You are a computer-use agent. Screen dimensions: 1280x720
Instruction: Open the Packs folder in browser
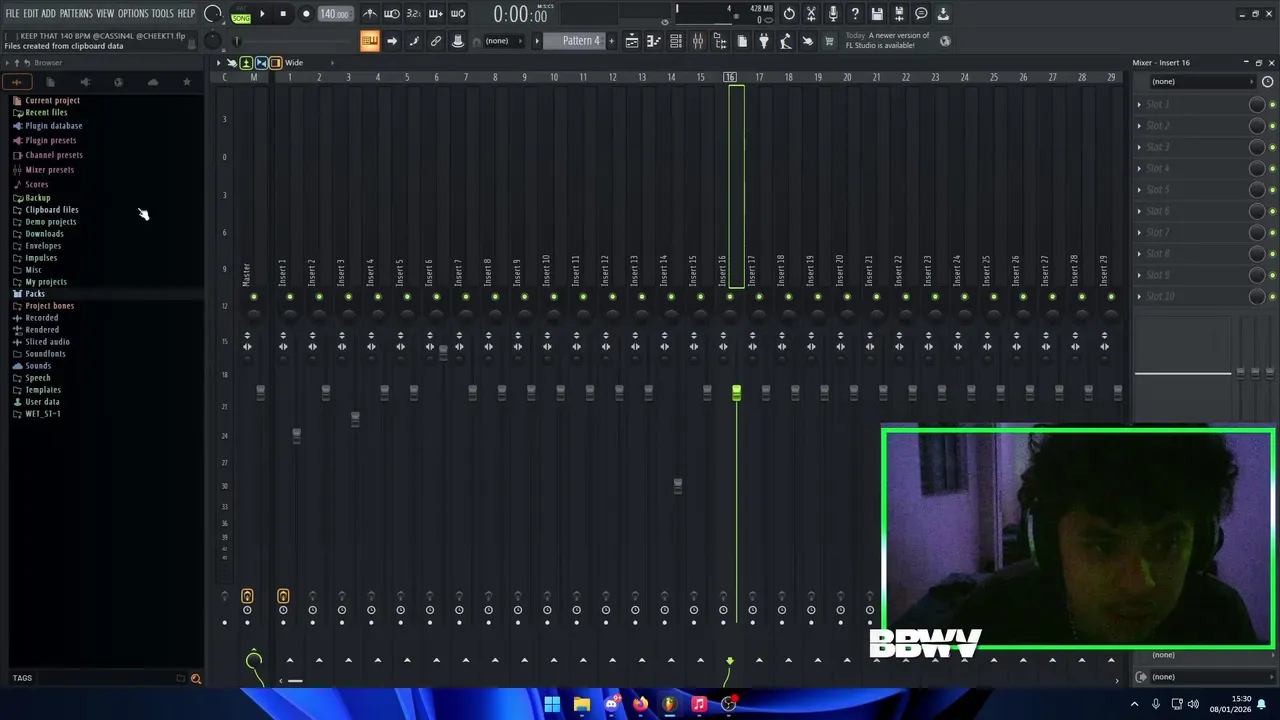[35, 294]
